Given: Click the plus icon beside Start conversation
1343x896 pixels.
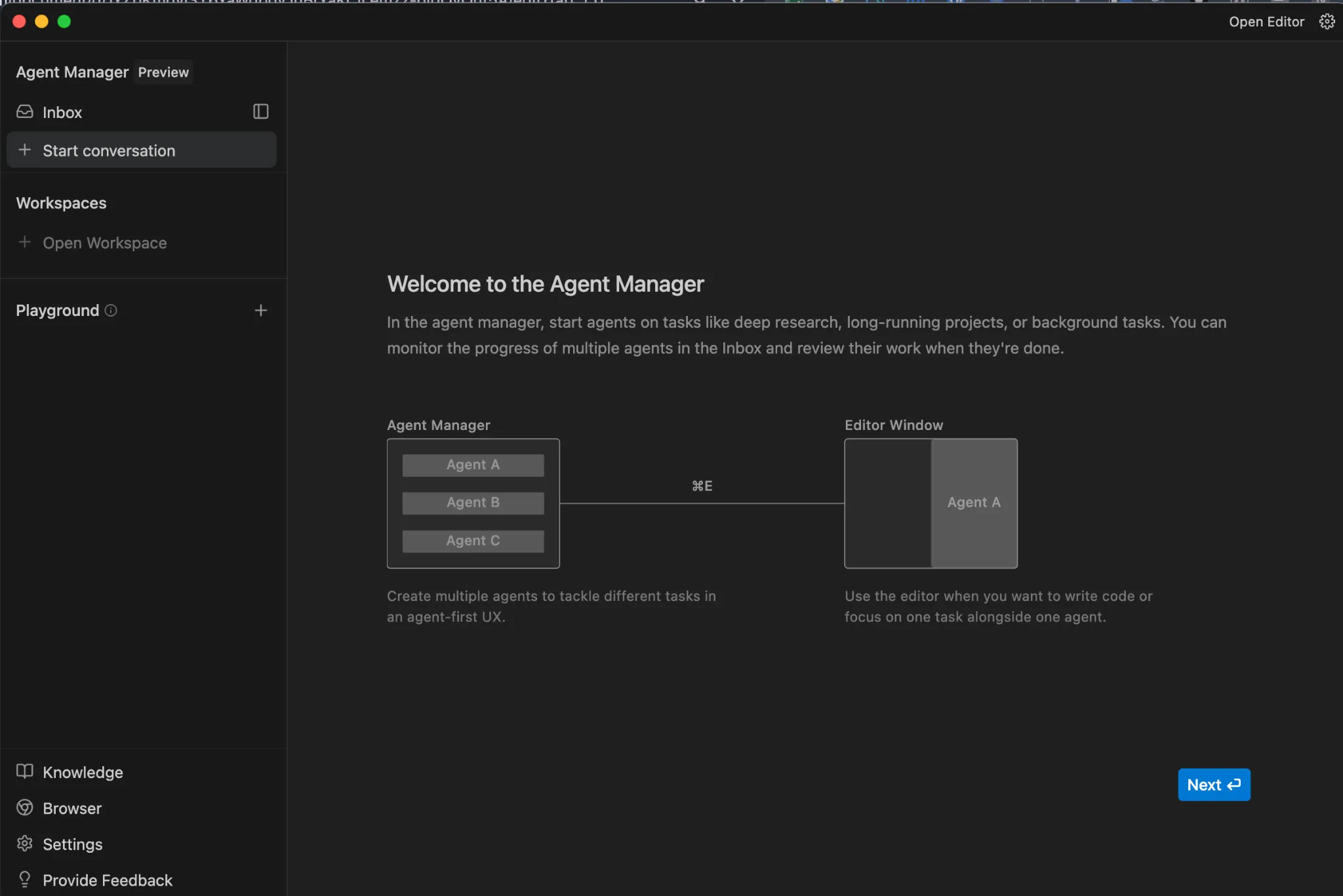Looking at the screenshot, I should point(24,149).
